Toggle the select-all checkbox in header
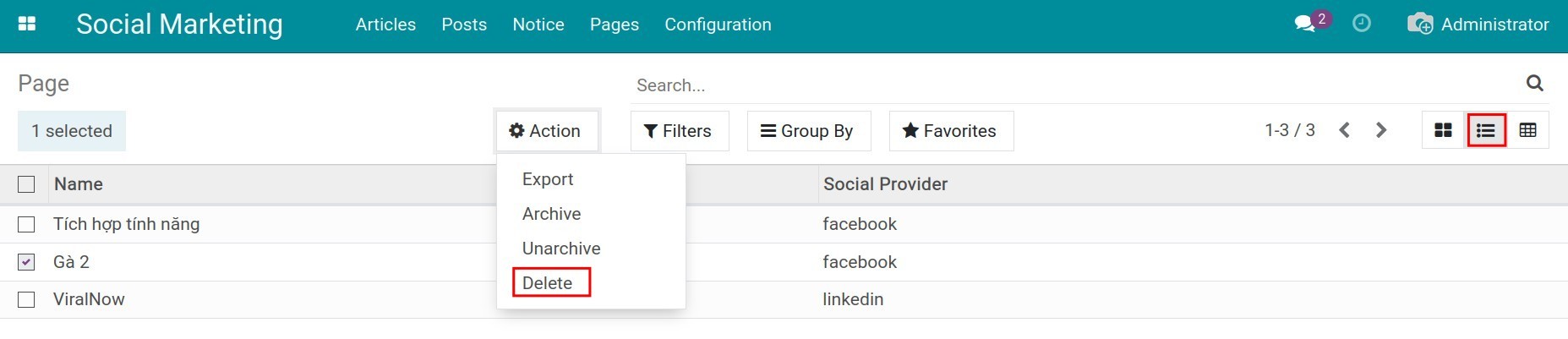Viewport: 1568px width, 339px height. [x=26, y=184]
